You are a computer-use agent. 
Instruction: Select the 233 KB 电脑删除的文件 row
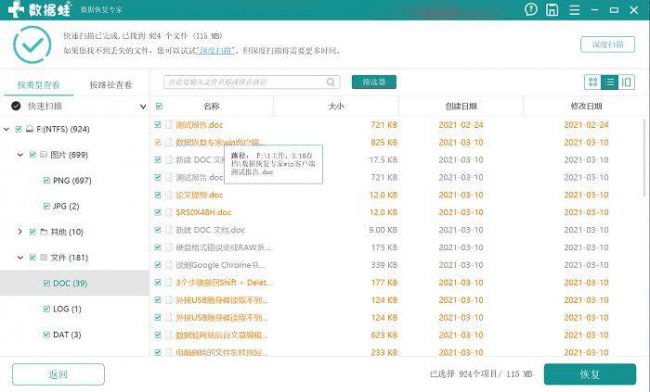[398, 352]
